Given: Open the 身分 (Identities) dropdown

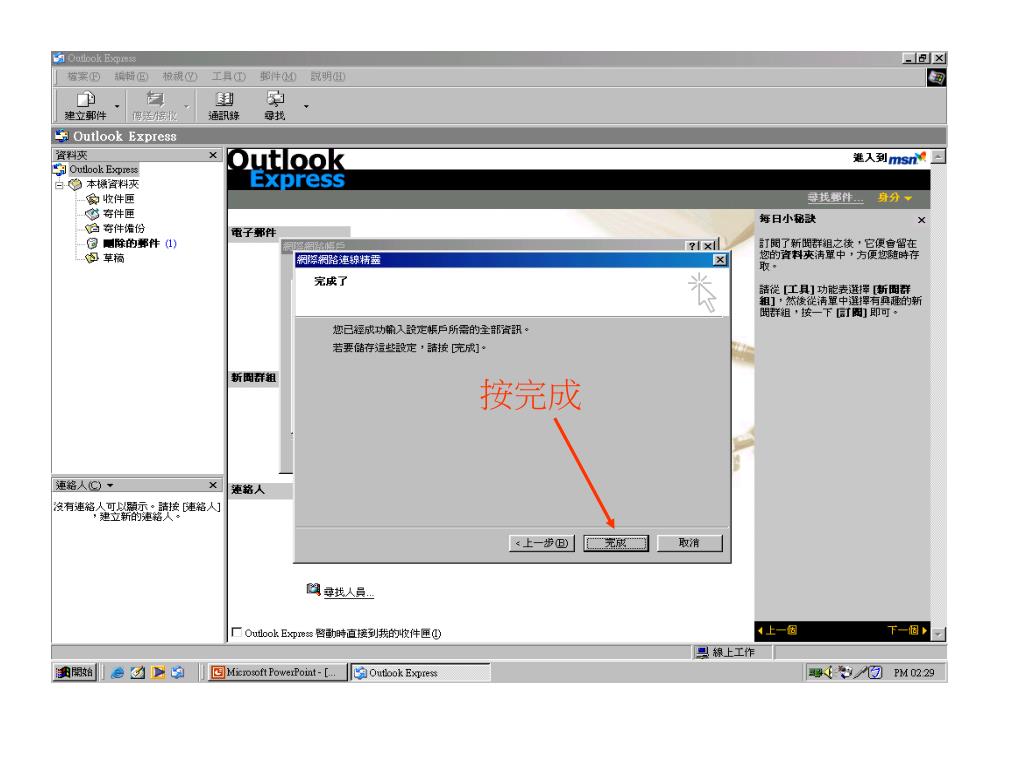Looking at the screenshot, I should coord(894,197).
